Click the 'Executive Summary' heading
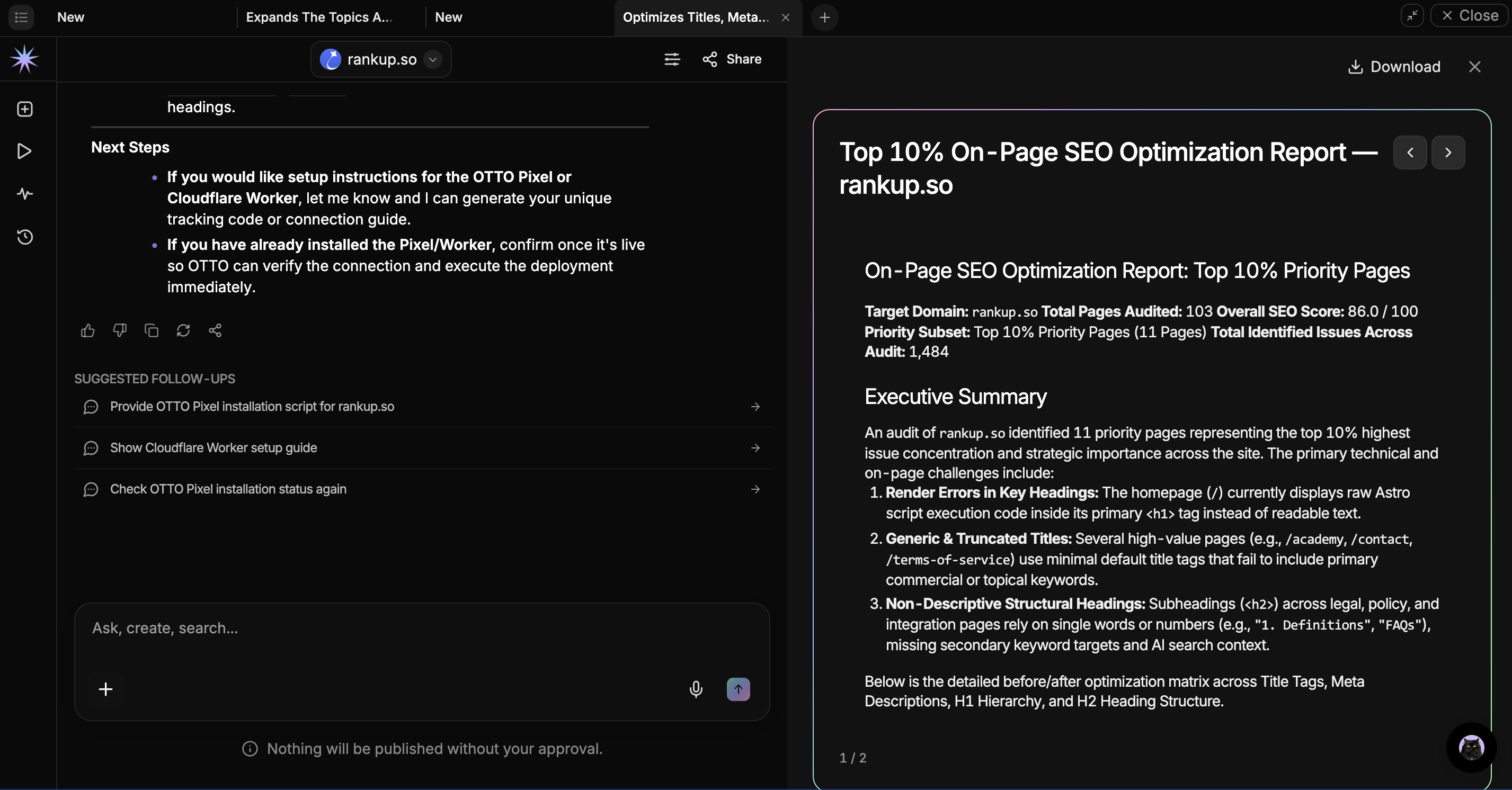 [956, 397]
